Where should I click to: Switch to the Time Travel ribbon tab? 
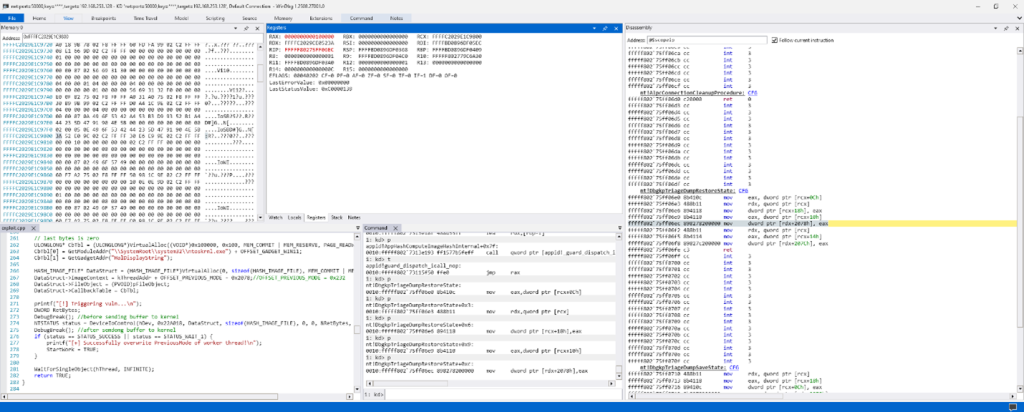145,18
